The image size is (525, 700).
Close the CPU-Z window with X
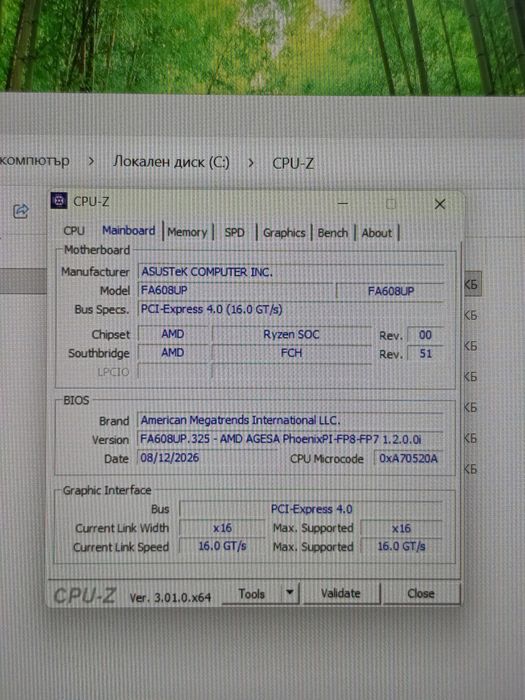440,204
